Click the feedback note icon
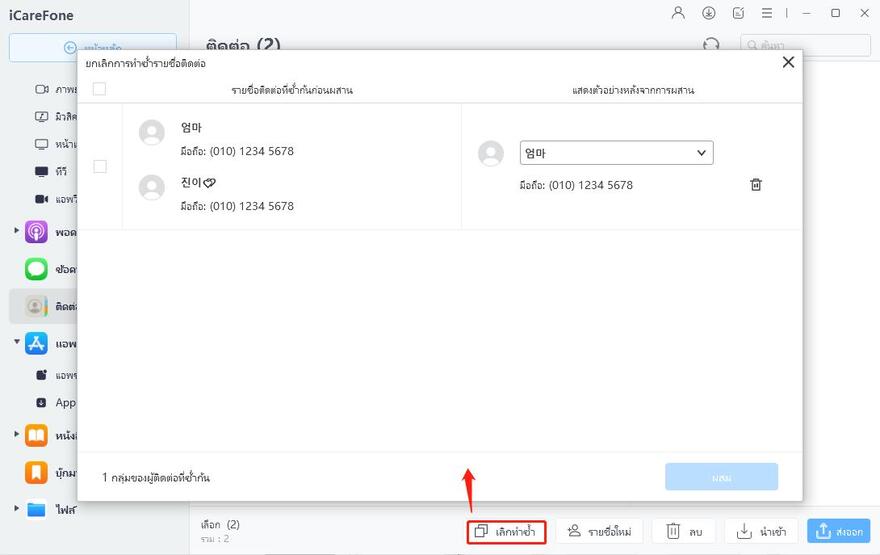The width and height of the screenshot is (880, 555). point(738,13)
